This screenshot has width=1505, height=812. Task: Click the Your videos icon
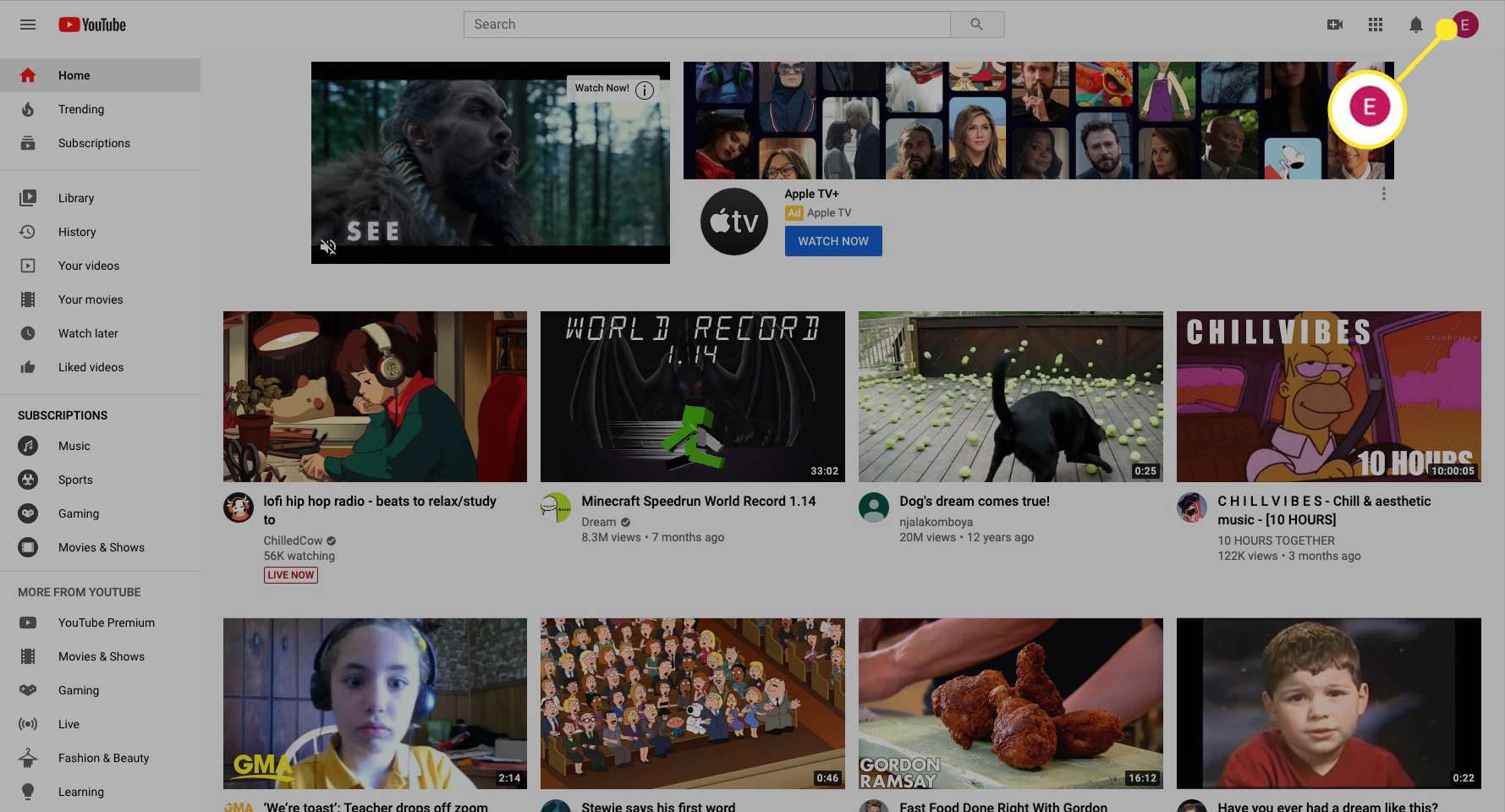[28, 266]
